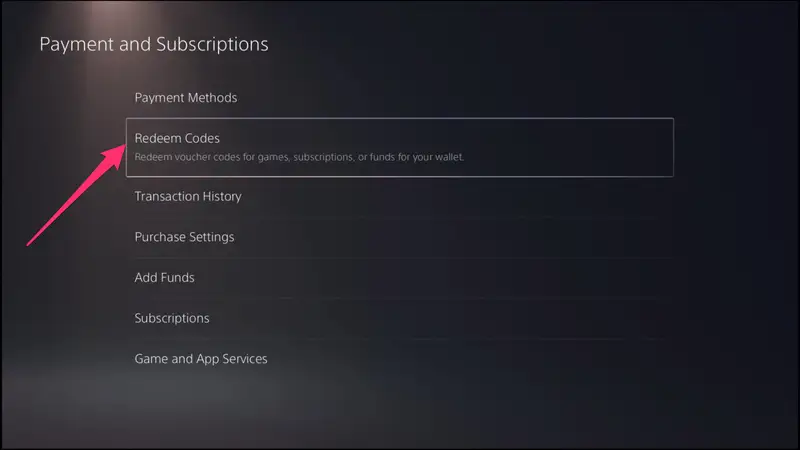
Task: Click the Payment and Subscriptions page heading
Action: 154,44
